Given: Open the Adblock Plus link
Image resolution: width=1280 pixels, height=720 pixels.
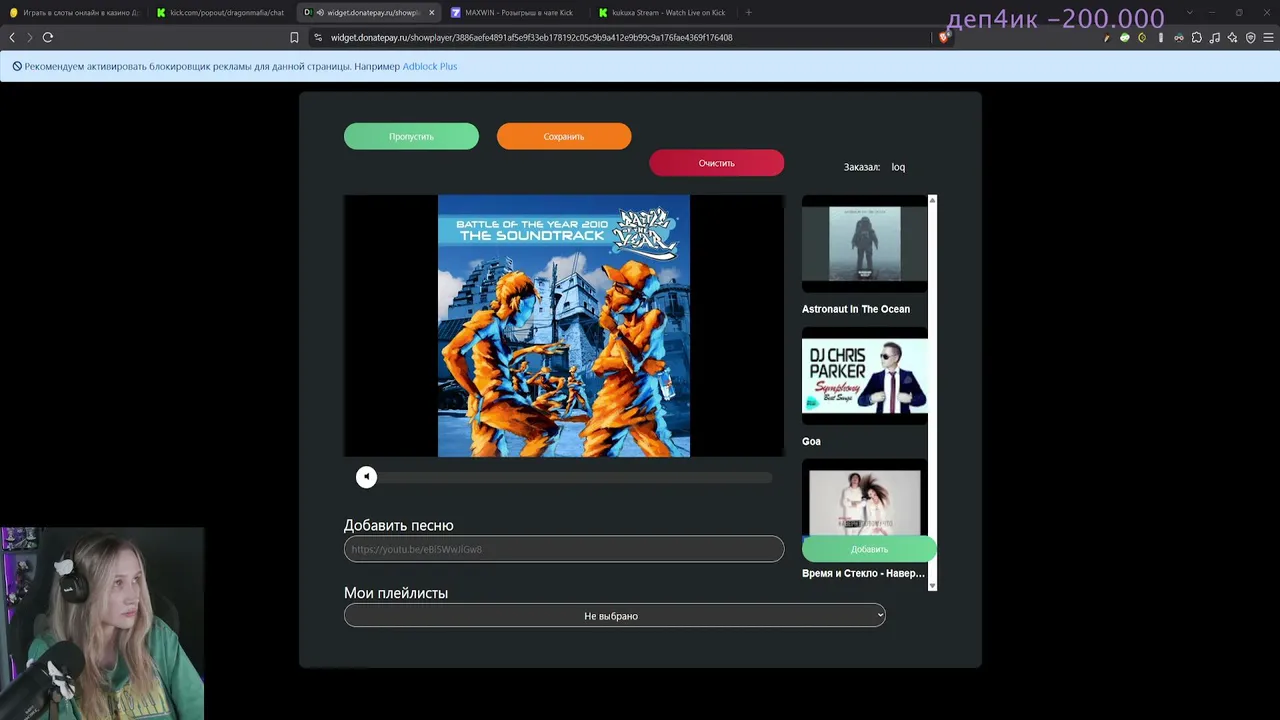Looking at the screenshot, I should pos(430,66).
